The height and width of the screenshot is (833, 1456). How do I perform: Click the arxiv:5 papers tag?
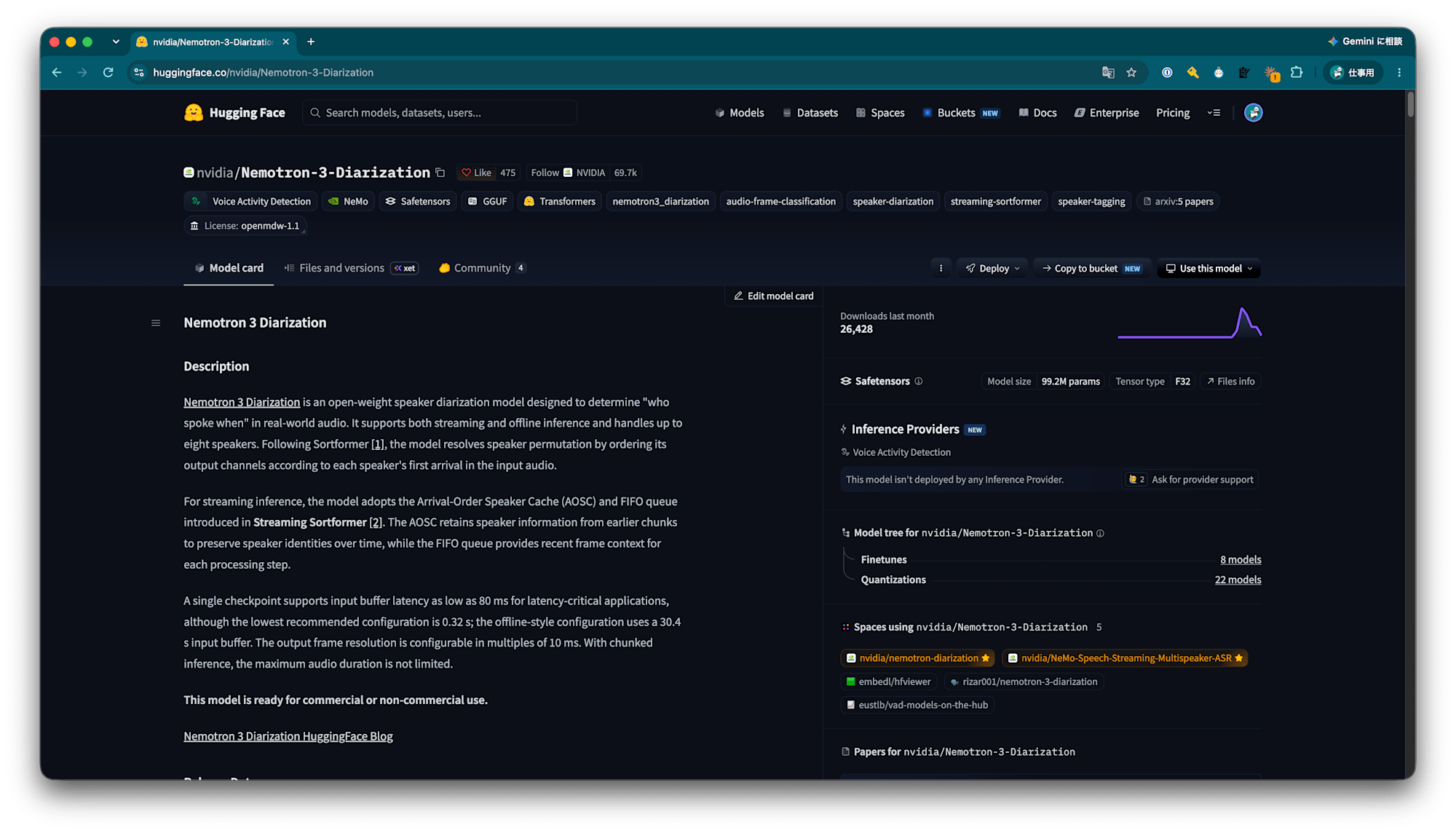coord(1178,202)
